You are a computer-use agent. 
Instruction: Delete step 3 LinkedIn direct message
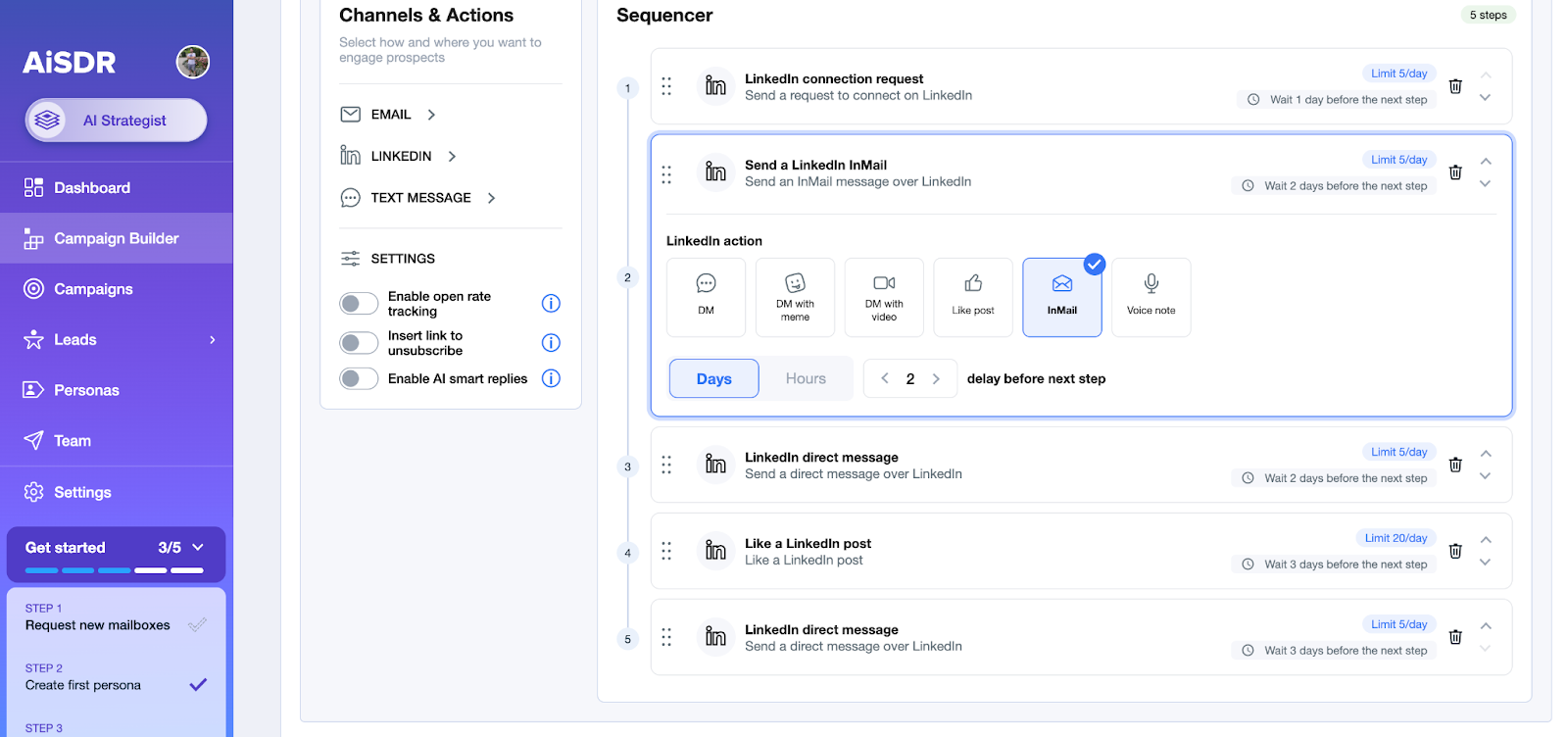tap(1455, 465)
